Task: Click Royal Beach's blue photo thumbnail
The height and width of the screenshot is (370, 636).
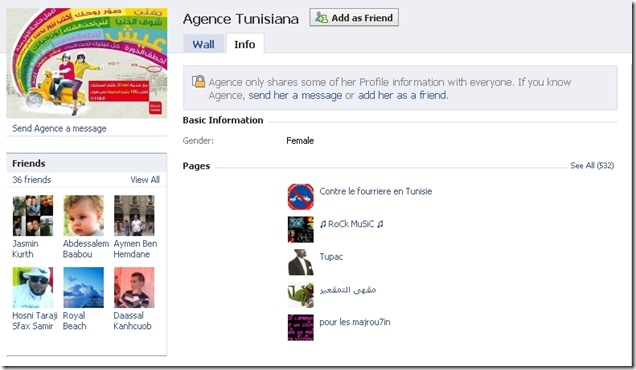Action: (x=83, y=287)
